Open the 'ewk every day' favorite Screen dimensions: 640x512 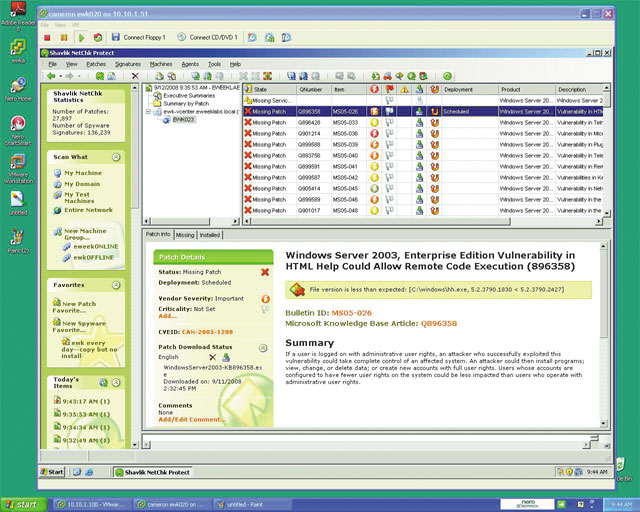(x=89, y=349)
